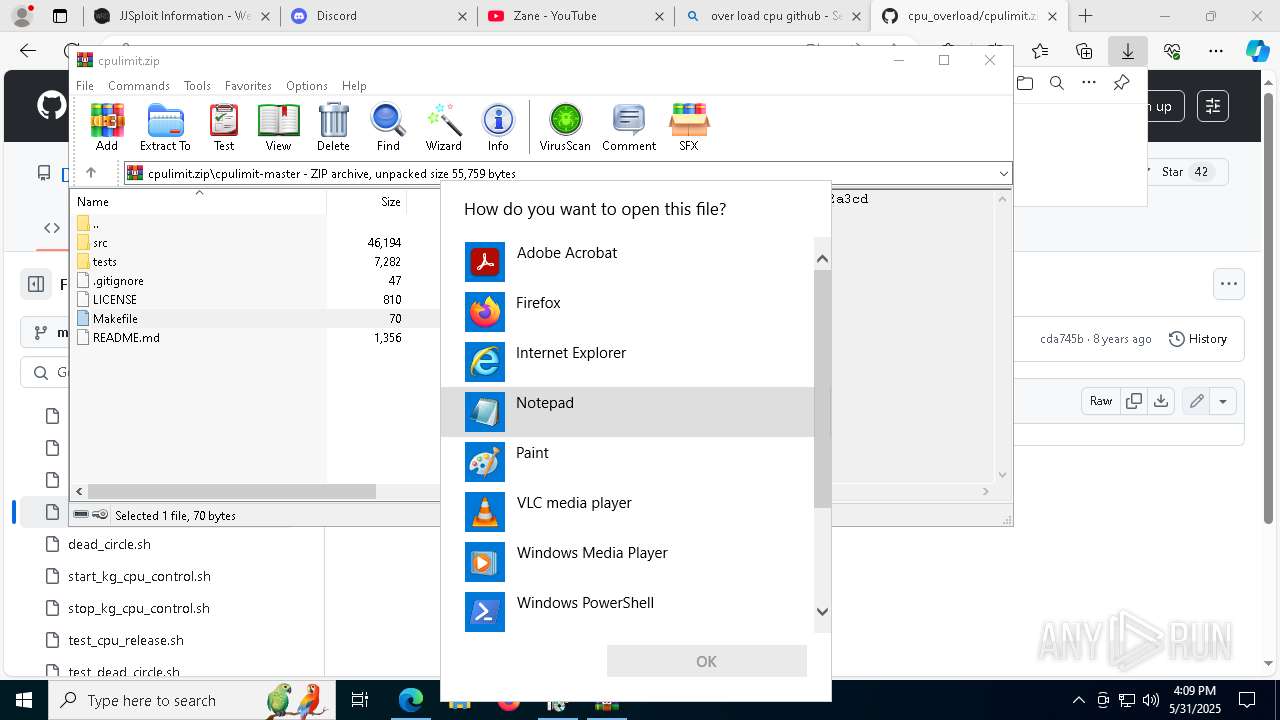
Task: Expand edit options dropdown arrow on GitHub
Action: pyautogui.click(x=1222, y=401)
